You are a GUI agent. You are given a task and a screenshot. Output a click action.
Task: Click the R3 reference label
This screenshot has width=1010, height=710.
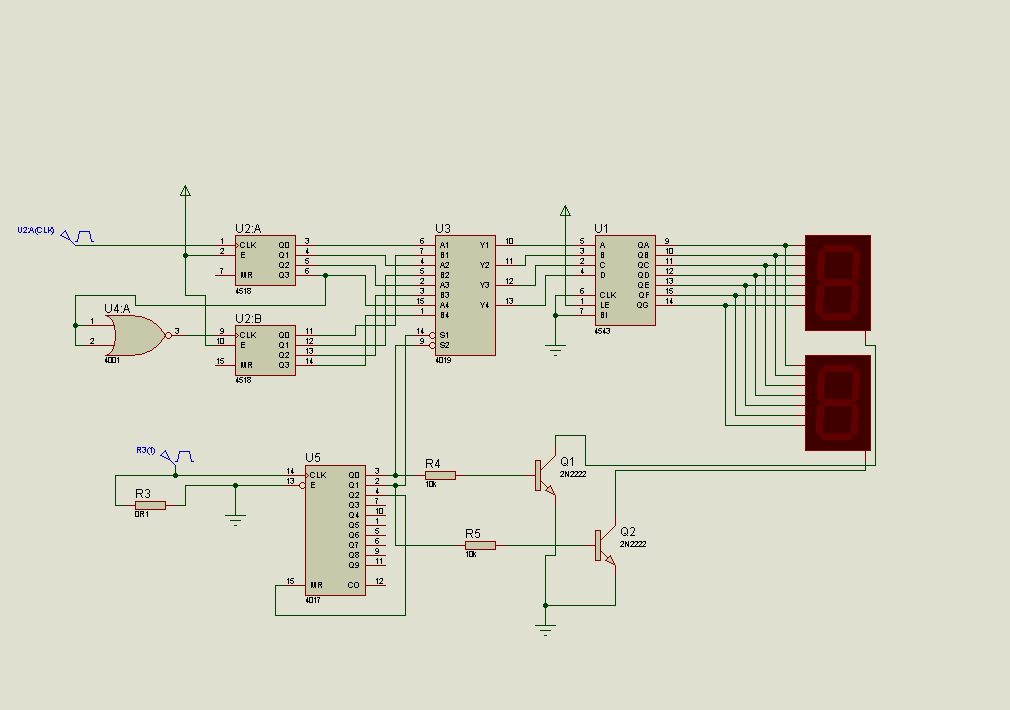tap(143, 494)
